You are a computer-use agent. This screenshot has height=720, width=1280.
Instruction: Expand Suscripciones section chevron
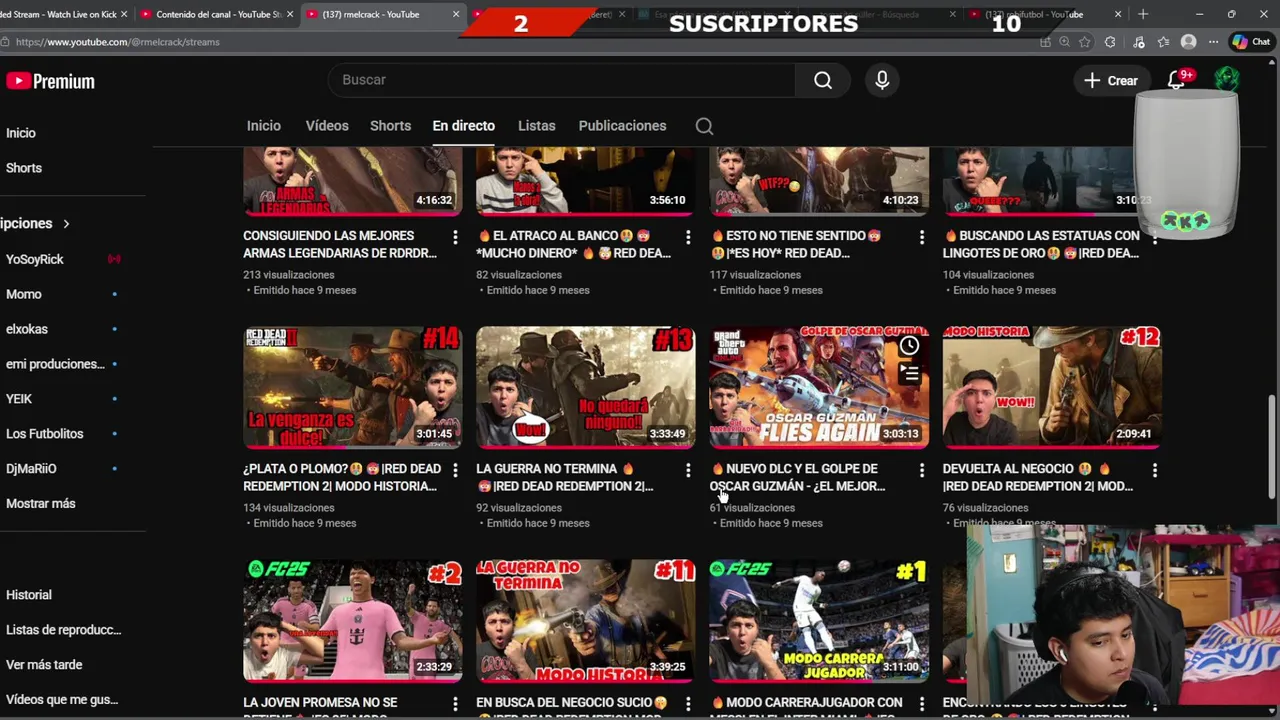pos(66,224)
